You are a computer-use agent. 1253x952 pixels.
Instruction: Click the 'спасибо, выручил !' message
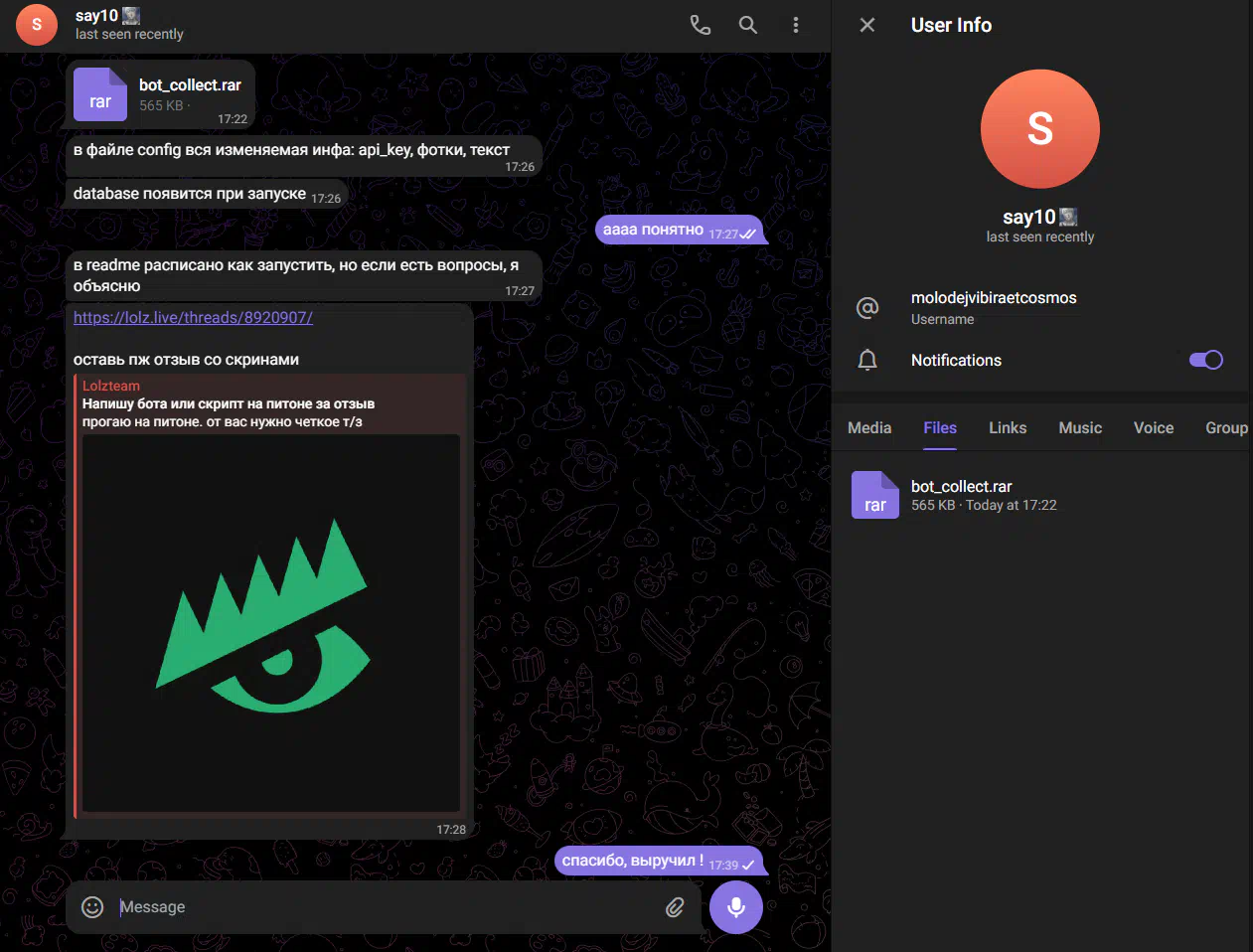(659, 861)
